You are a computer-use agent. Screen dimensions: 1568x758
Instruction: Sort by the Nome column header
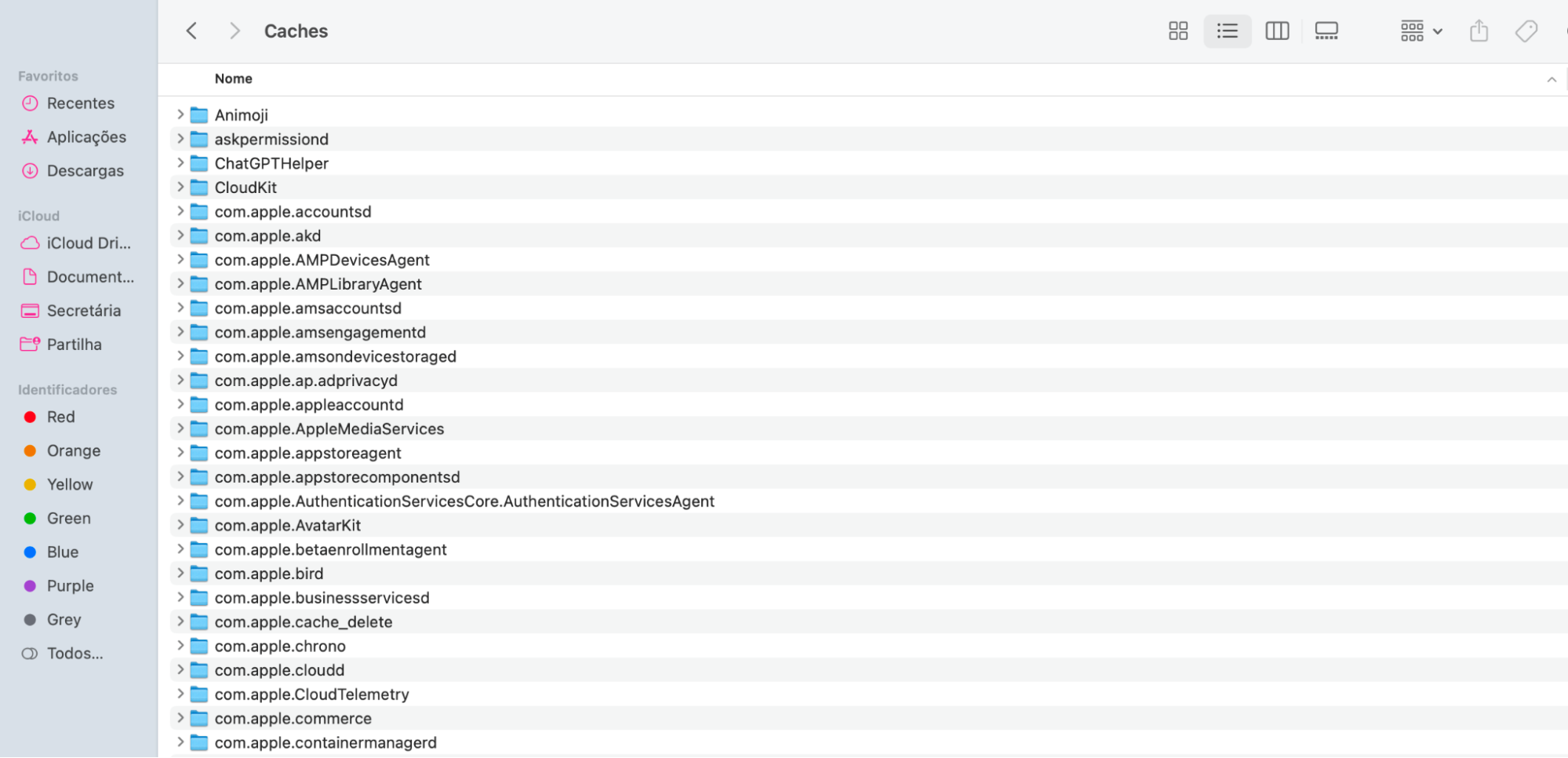click(234, 79)
